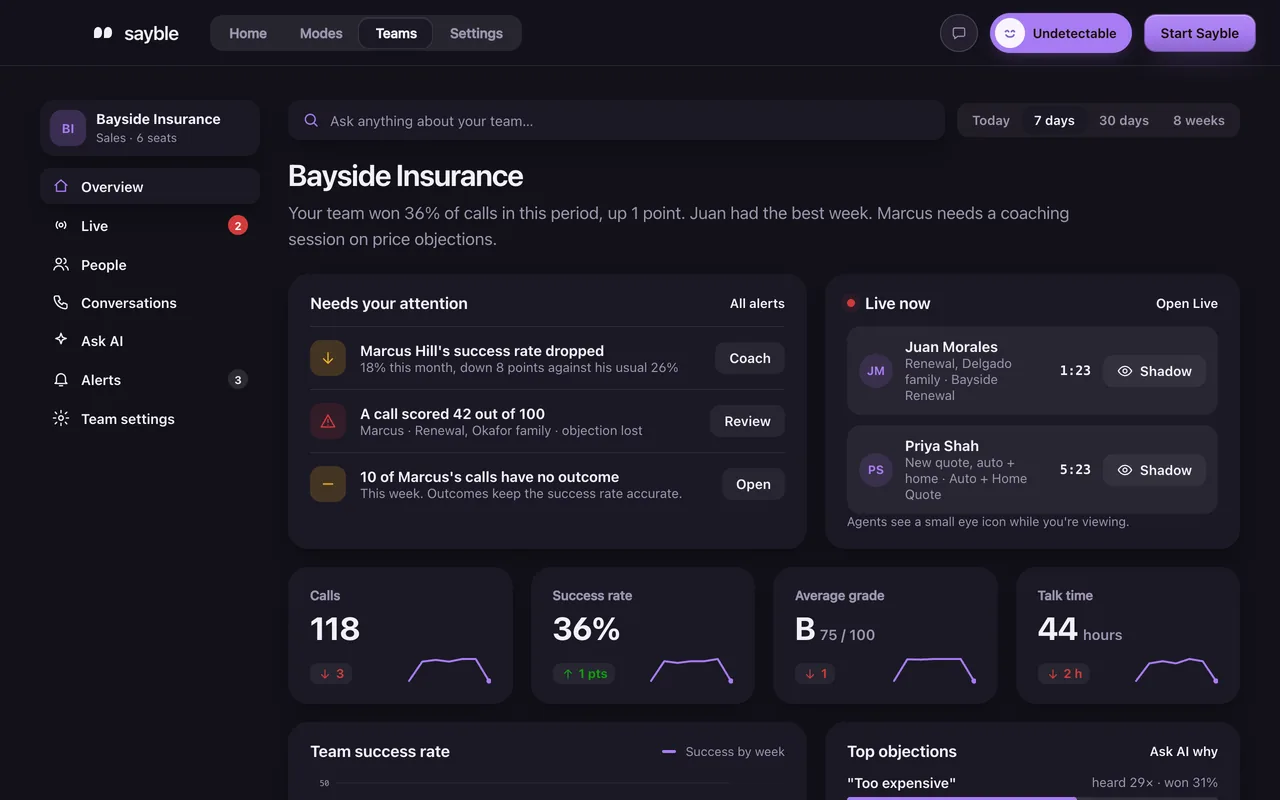Screen dimensions: 1280x800
Task: Click the red Live badge showing 2
Action: tap(238, 225)
